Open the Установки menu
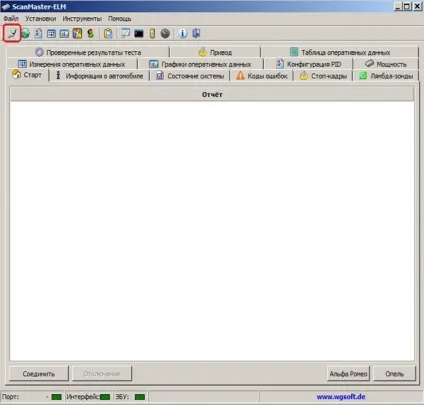The width and height of the screenshot is (424, 406). tap(41, 19)
